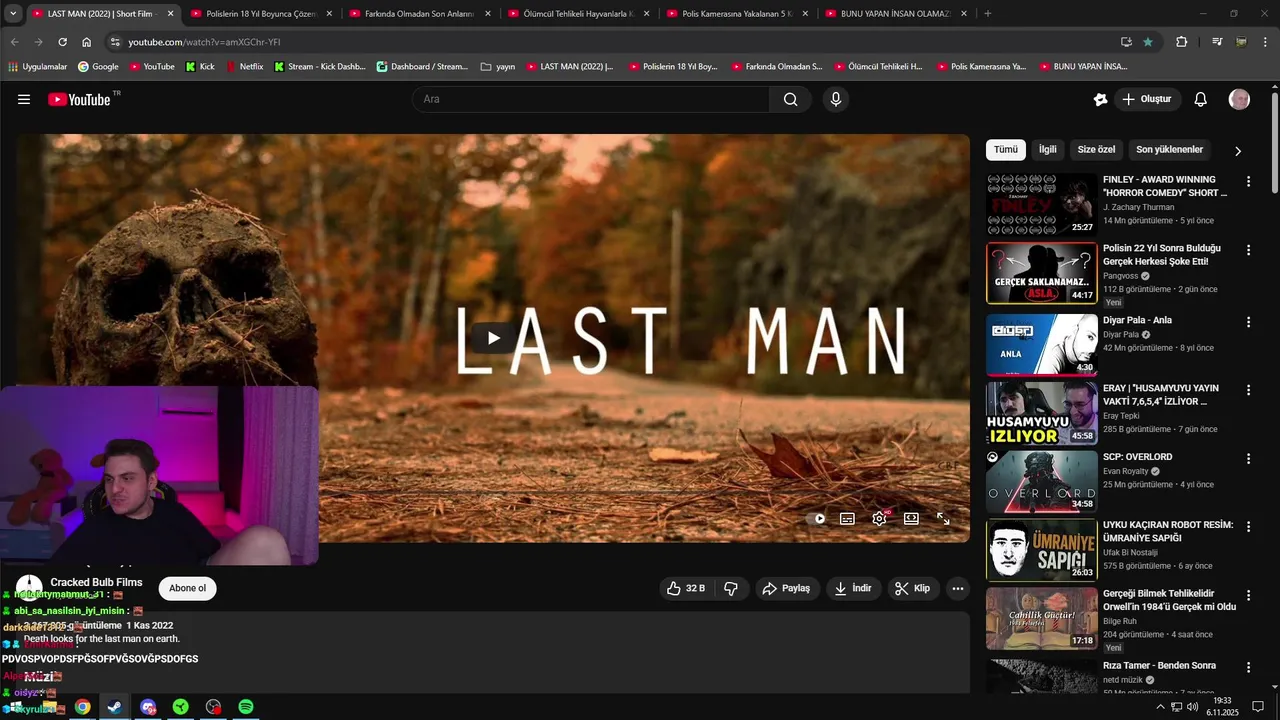Open Discord from taskbar

tap(148, 707)
